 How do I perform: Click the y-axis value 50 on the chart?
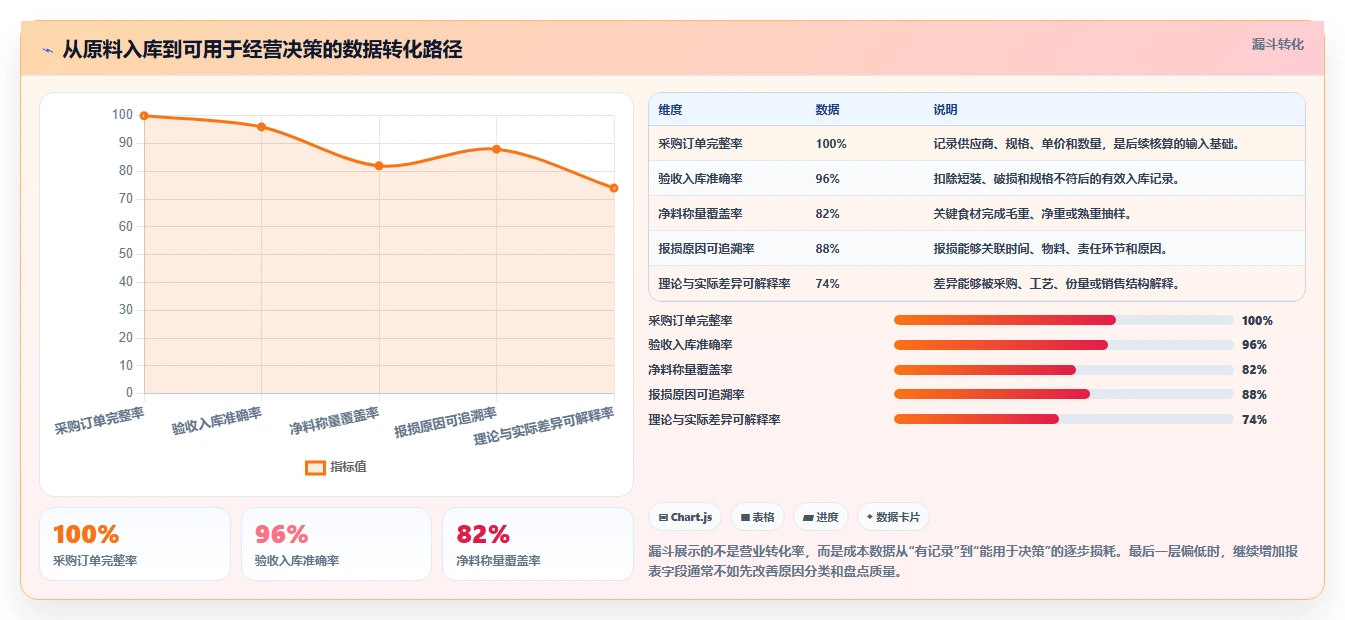point(125,254)
